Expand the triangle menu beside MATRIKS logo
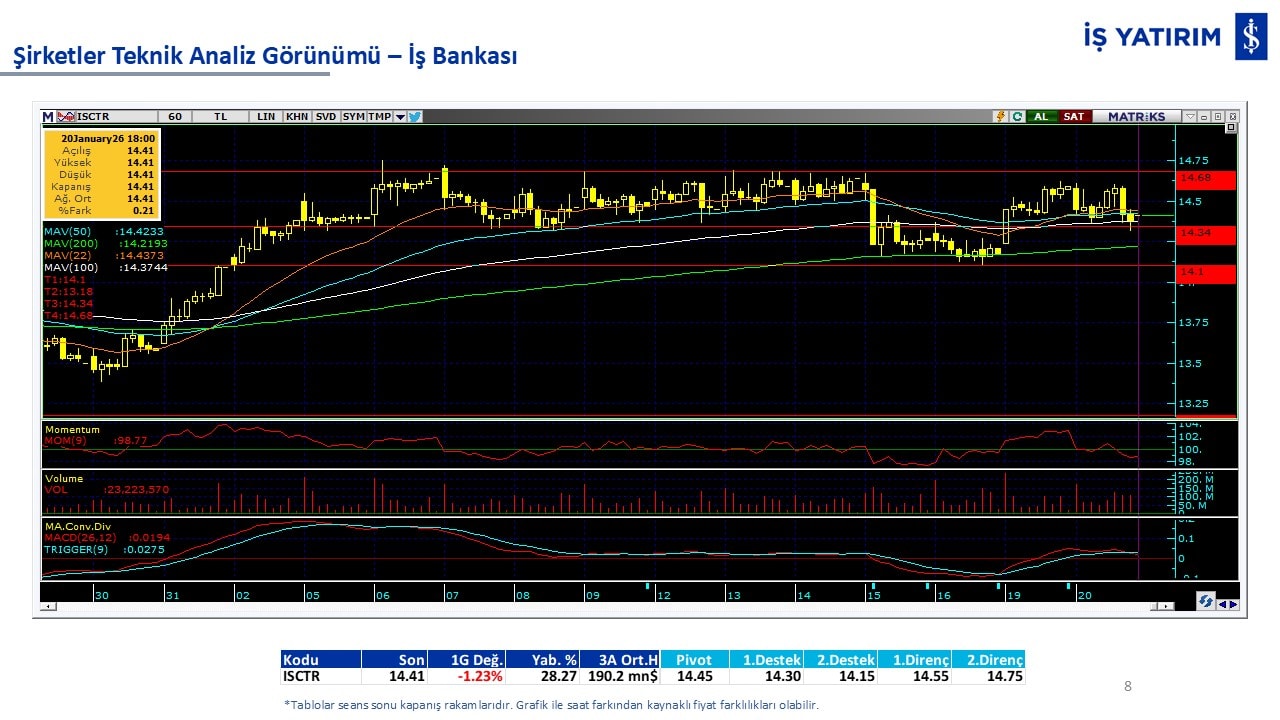This screenshot has height=720, width=1280. click(1189, 117)
